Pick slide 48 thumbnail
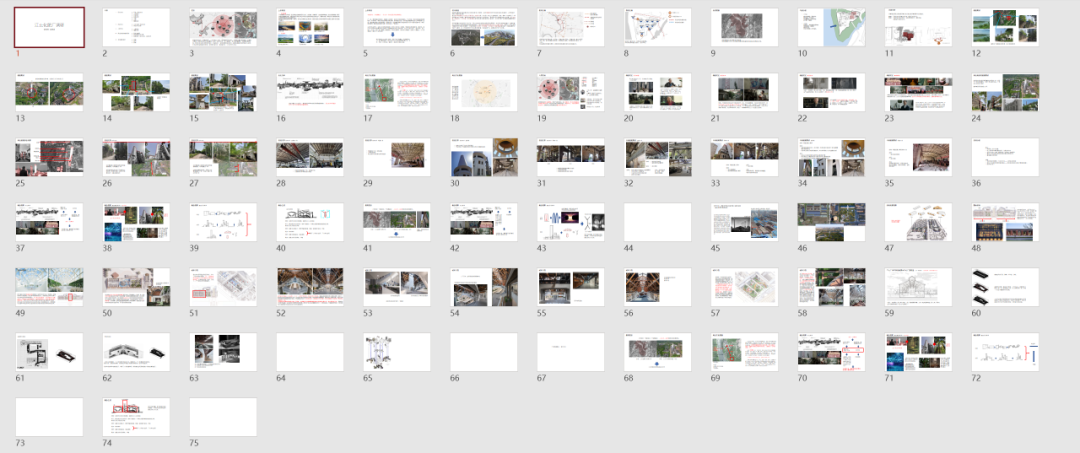This screenshot has width=1080, height=453. (x=1006, y=222)
